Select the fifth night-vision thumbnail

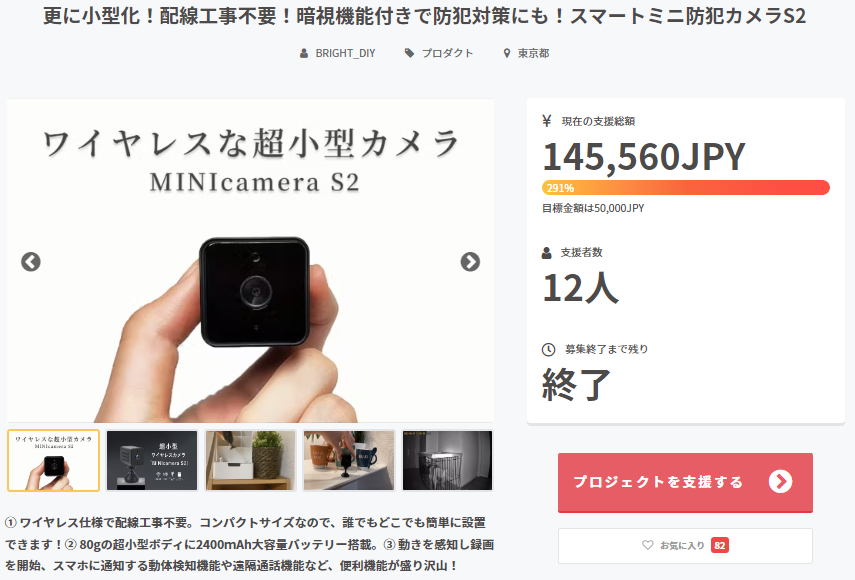coord(447,461)
